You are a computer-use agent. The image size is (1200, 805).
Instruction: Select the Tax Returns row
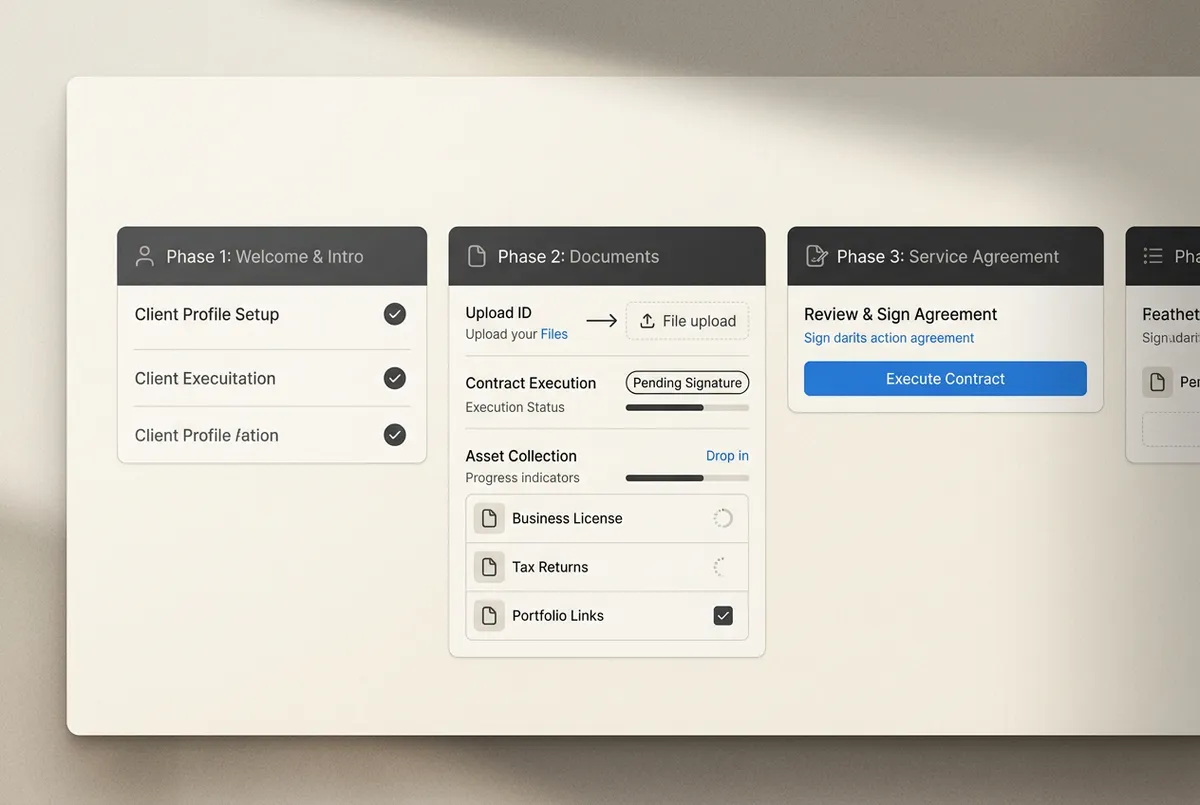[607, 567]
